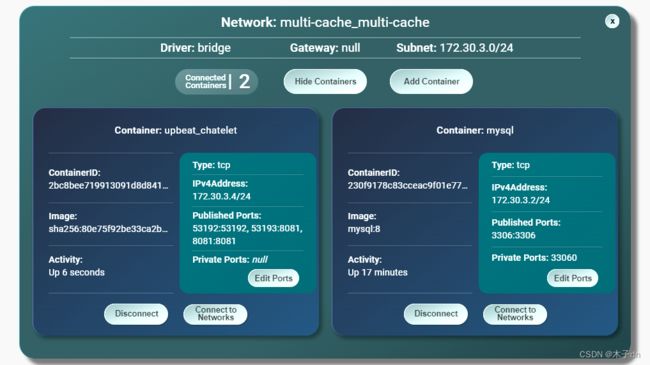Click Up 17 minutes activity text

(377, 273)
